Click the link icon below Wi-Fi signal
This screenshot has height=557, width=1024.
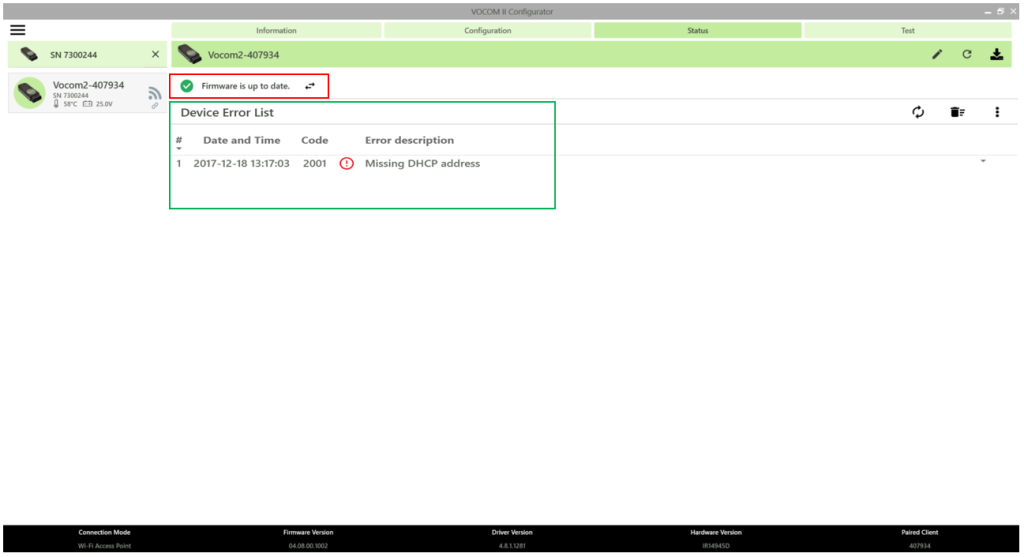tap(155, 106)
